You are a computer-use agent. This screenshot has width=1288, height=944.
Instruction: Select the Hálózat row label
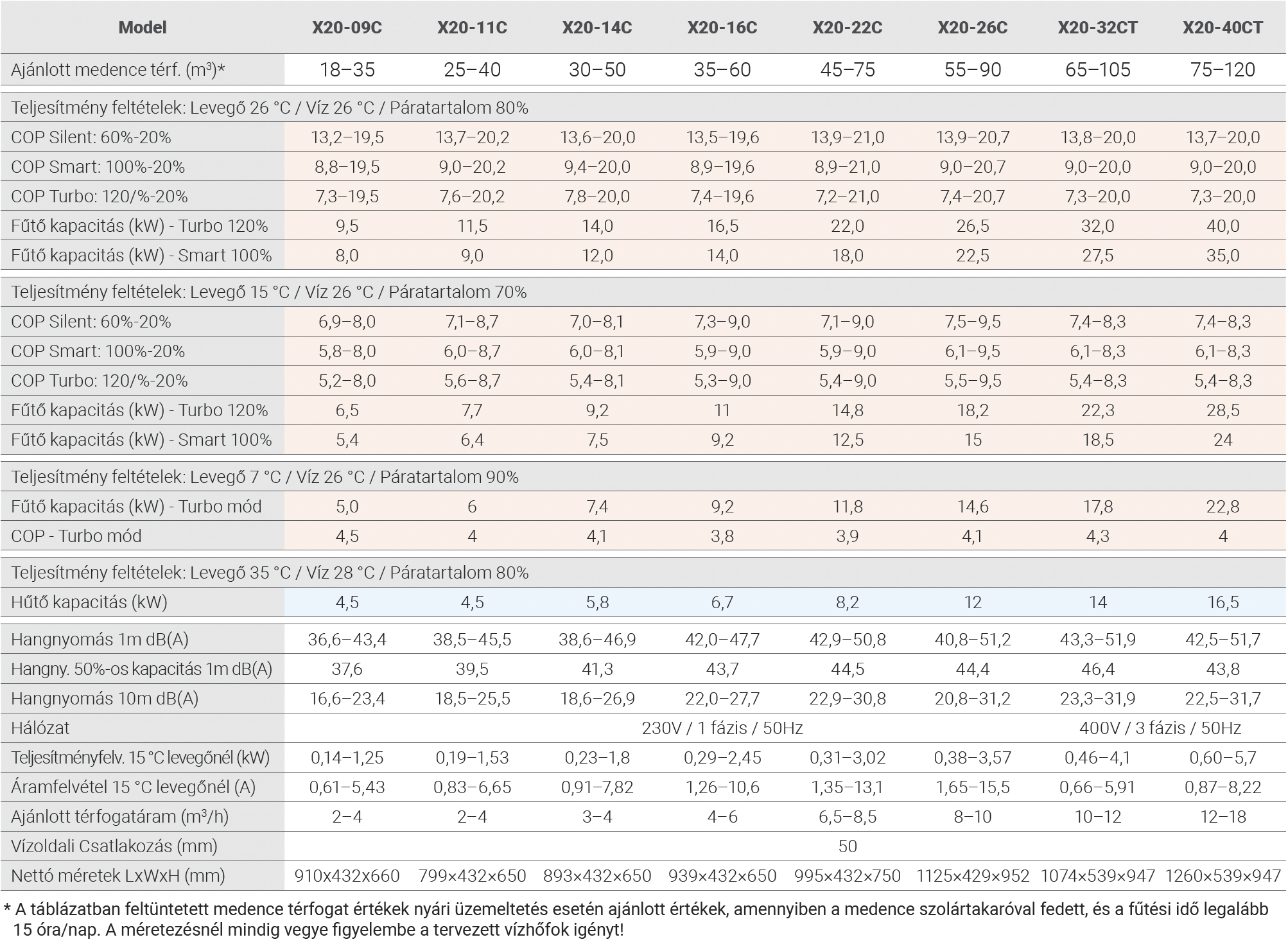tap(40, 728)
